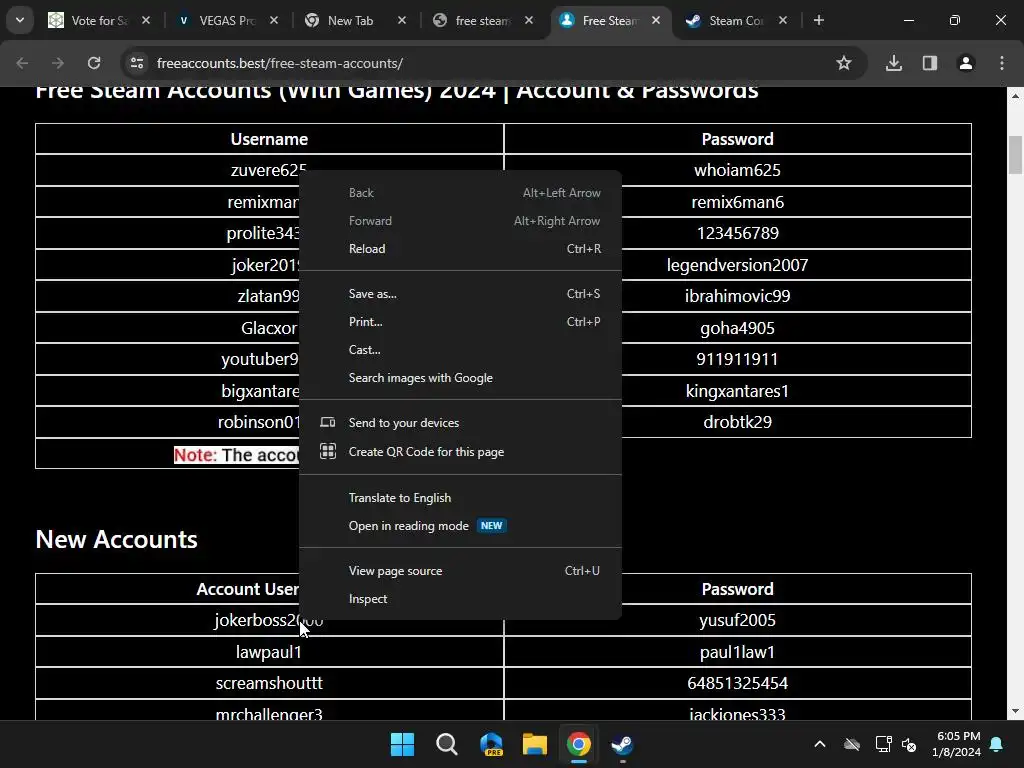Open the Windows Start menu

coord(402,744)
